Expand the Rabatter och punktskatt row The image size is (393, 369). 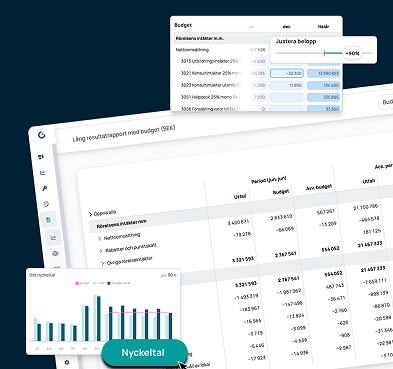click(x=101, y=251)
